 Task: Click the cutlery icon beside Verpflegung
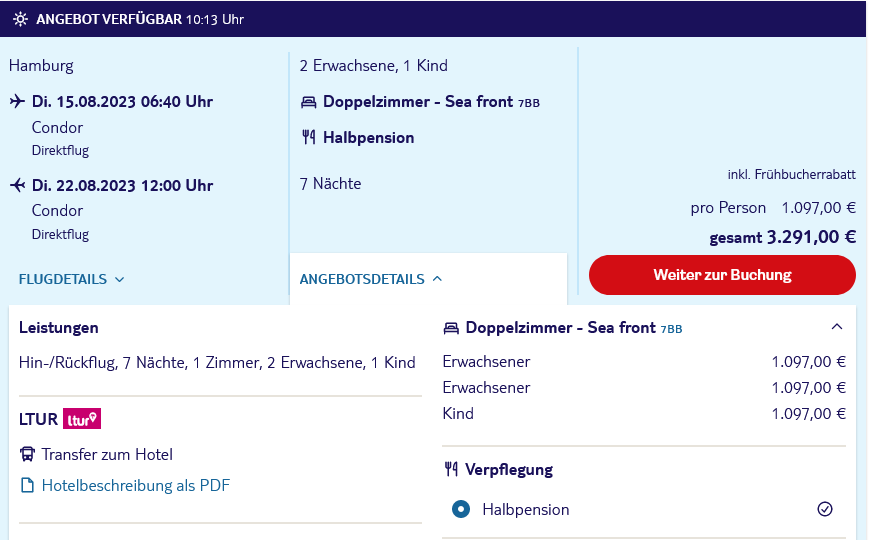451,469
